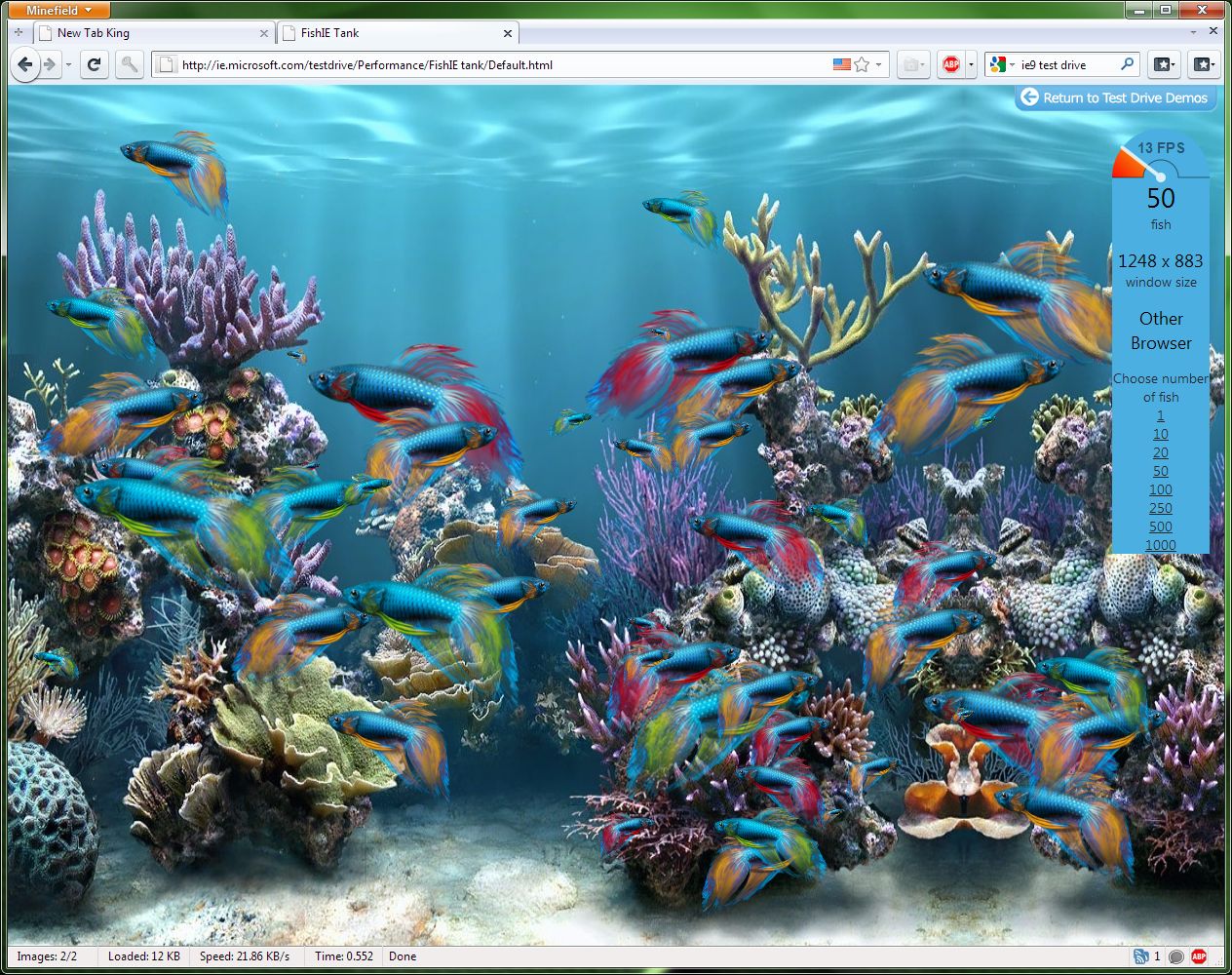The width and height of the screenshot is (1232, 975).
Task: Bookmark this page using the star icon
Action: (x=862, y=65)
